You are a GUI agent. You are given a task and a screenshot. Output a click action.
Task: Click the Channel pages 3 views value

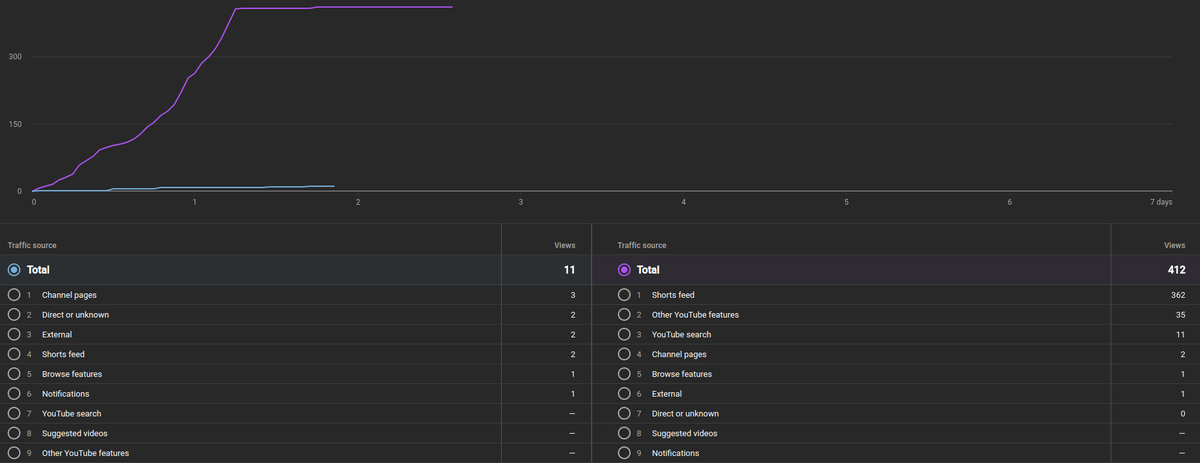tap(573, 295)
